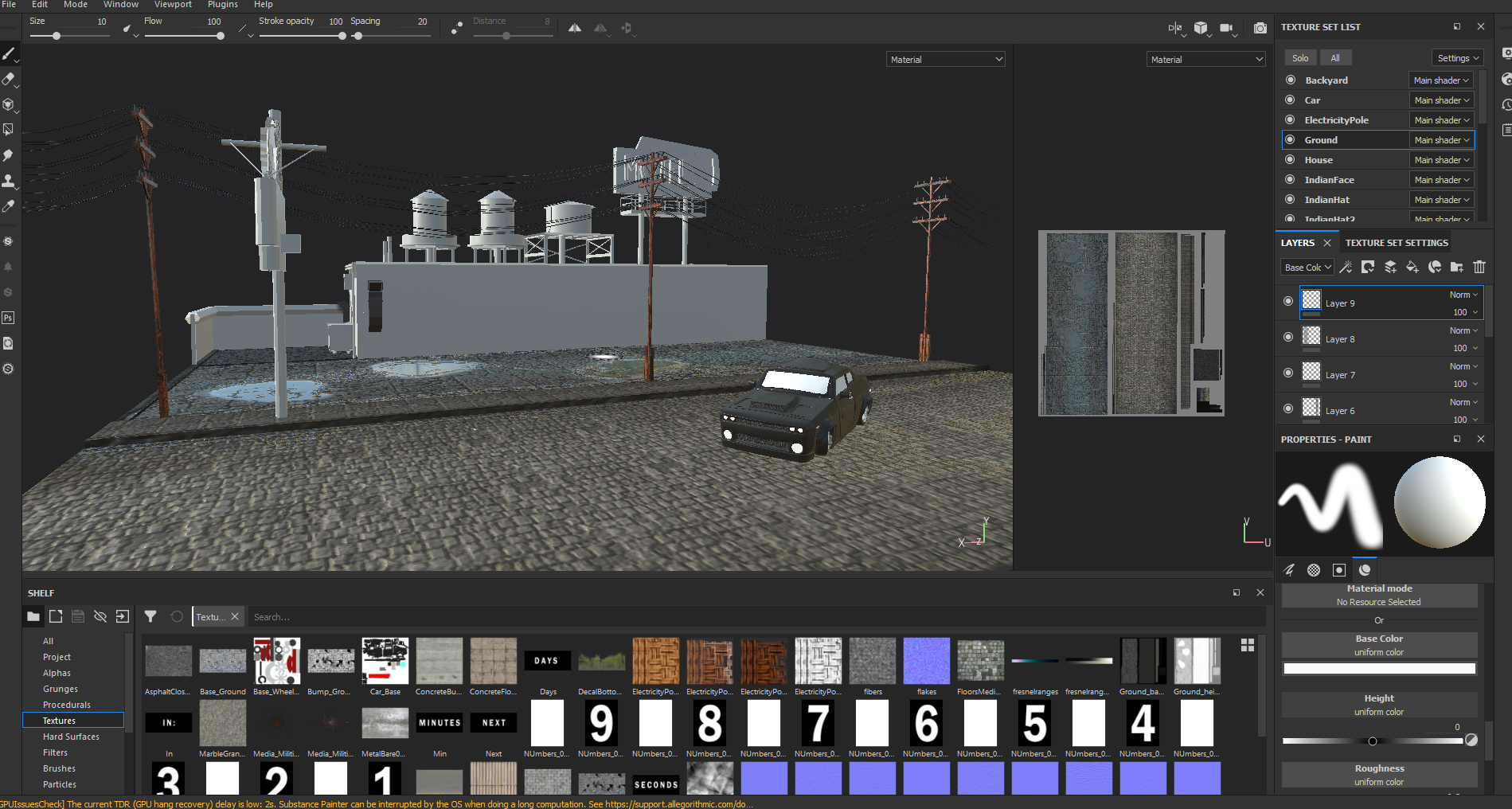Toggle Car texture set visibility
The image size is (1512, 809).
[x=1290, y=100]
